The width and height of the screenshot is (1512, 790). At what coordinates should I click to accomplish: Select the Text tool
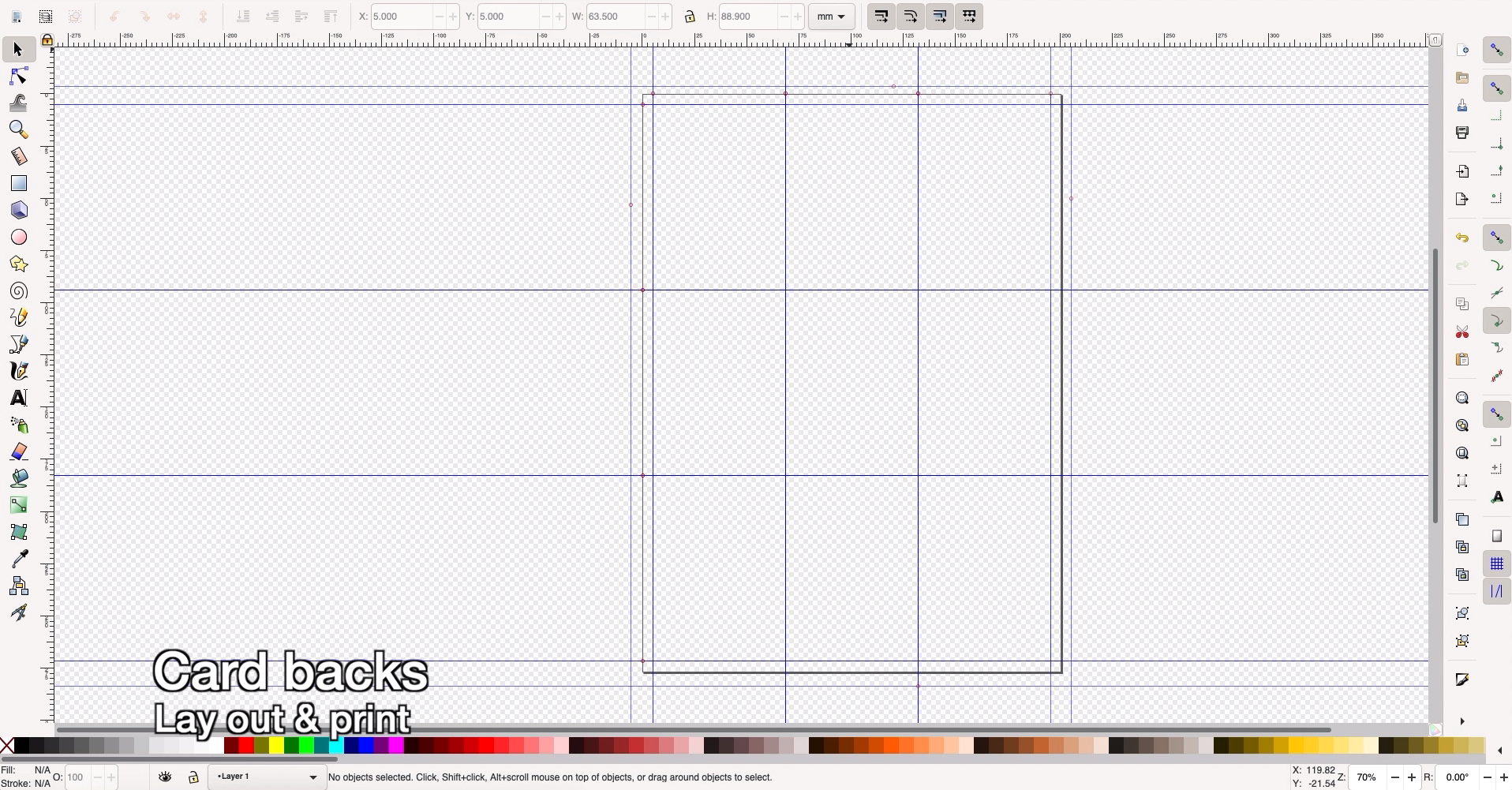tap(18, 399)
